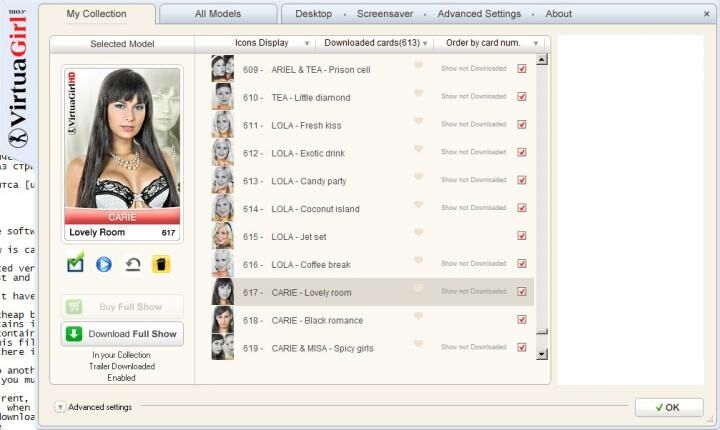Select row 612 - LOLA - Exotic drink
Viewport: 720px width, 430px height.
(x=372, y=153)
